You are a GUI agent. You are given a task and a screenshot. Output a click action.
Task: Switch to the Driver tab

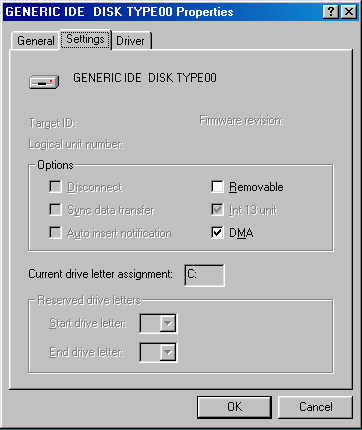point(131,41)
